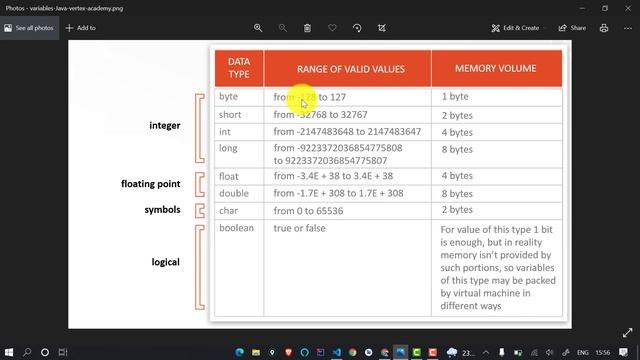Click the volume speaker icon in the tray
This screenshot has height=360, width=640.
(x=550, y=352)
